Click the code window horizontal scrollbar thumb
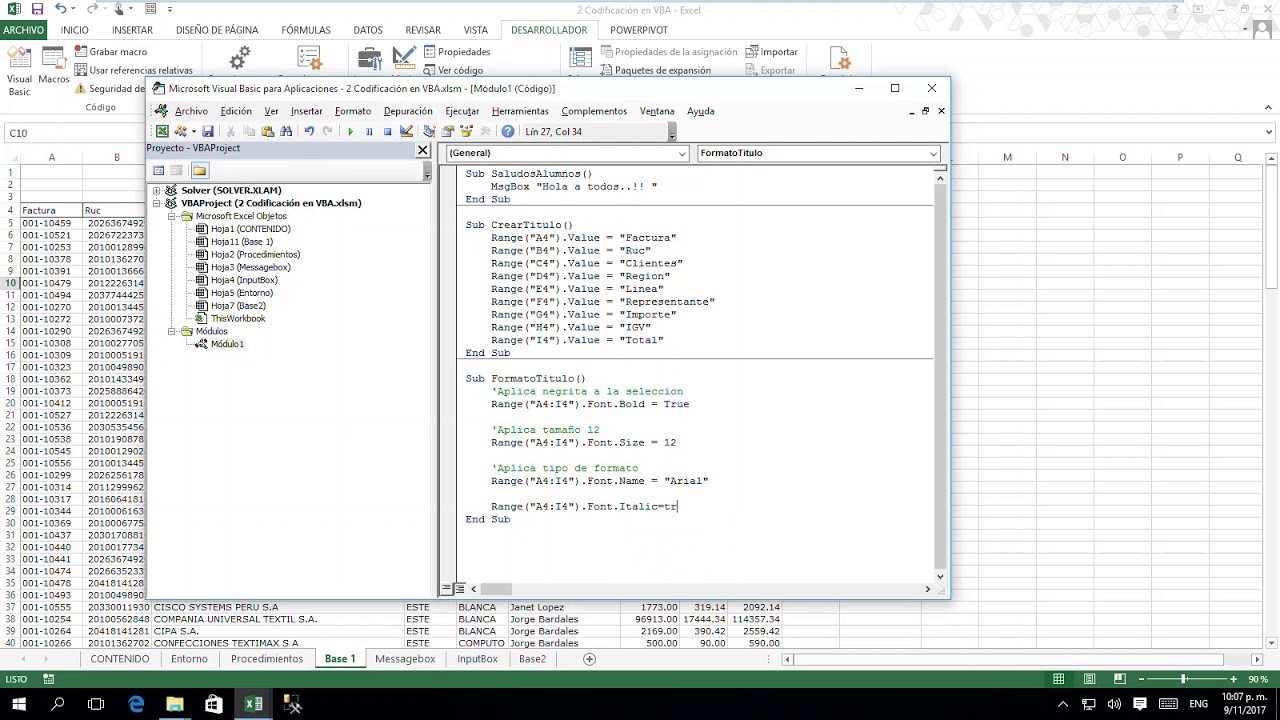This screenshot has height=720, width=1280. 496,589
